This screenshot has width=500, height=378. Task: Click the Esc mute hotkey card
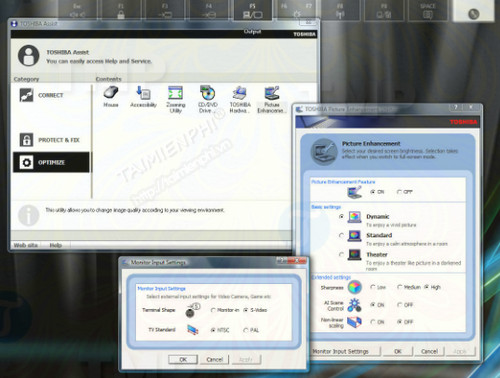pos(78,9)
